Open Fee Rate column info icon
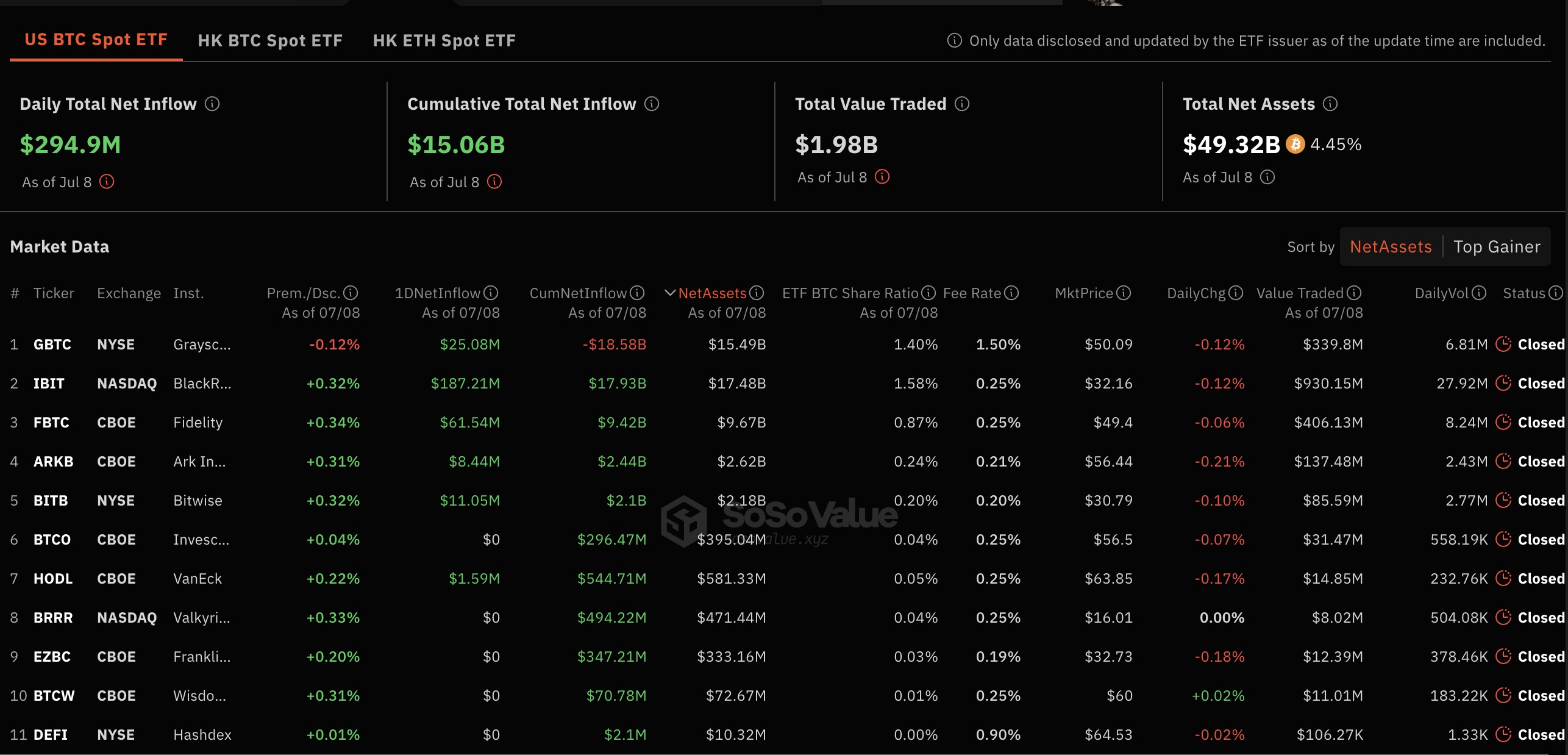The height and width of the screenshot is (755, 1568). click(1011, 293)
